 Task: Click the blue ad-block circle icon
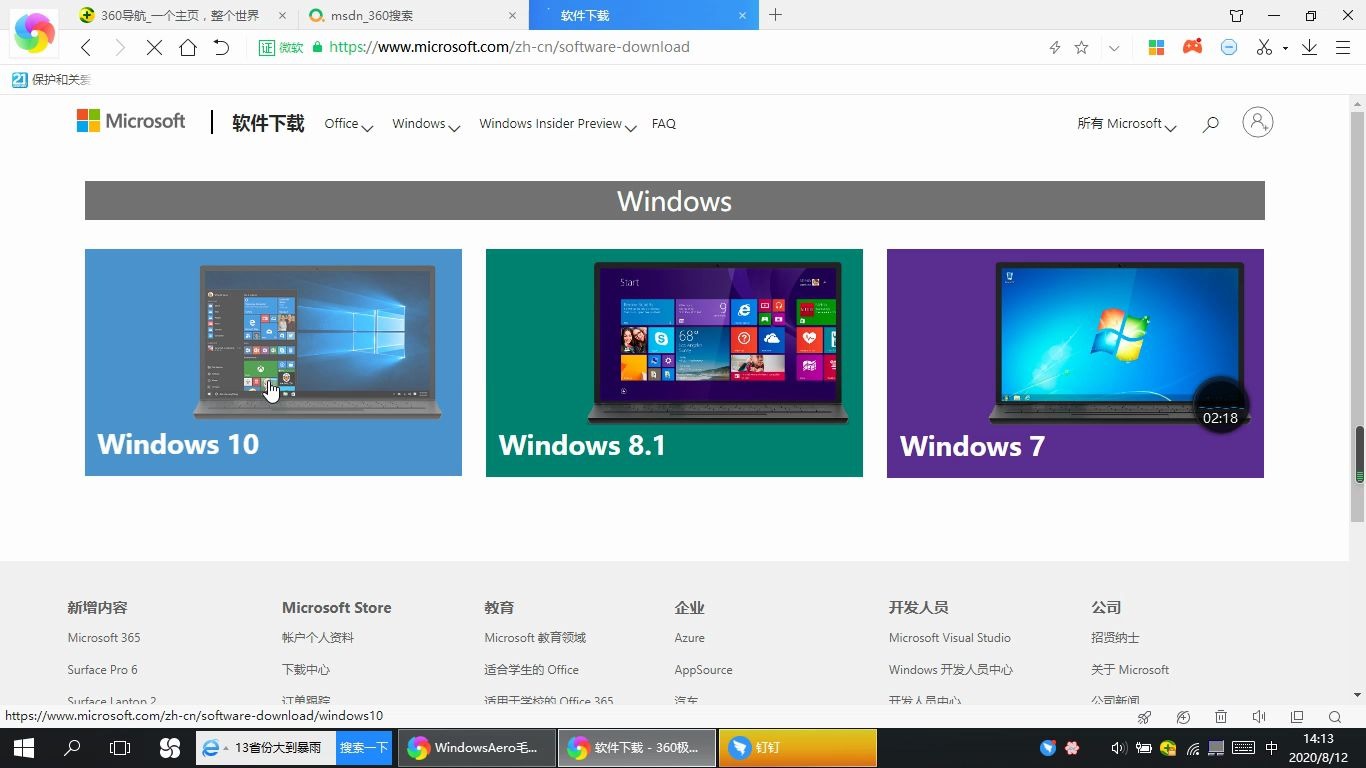coord(1229,47)
